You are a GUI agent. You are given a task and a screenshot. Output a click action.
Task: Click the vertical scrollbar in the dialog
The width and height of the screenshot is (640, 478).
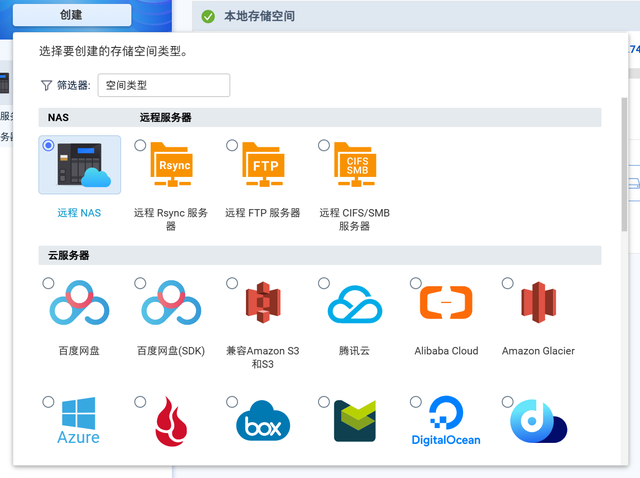pos(624,165)
